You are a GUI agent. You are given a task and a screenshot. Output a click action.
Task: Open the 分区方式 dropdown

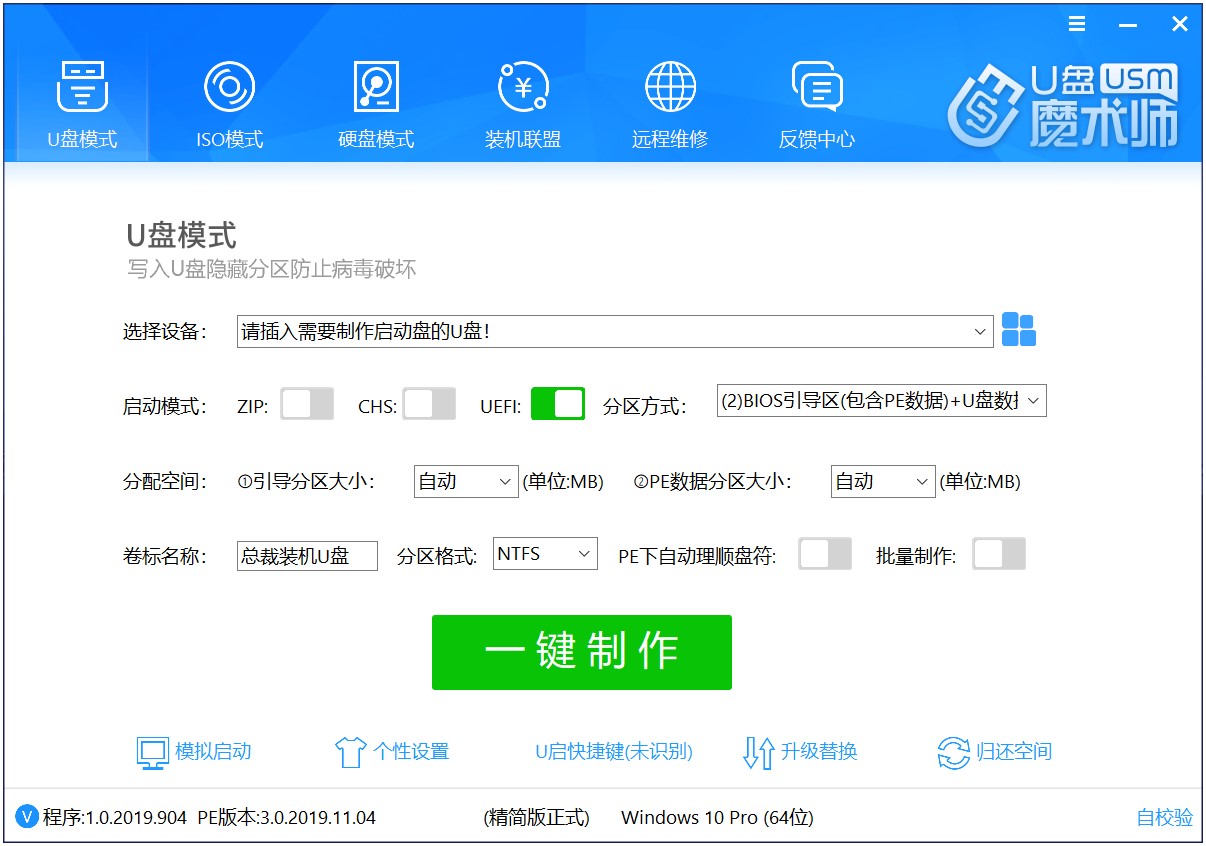1032,402
